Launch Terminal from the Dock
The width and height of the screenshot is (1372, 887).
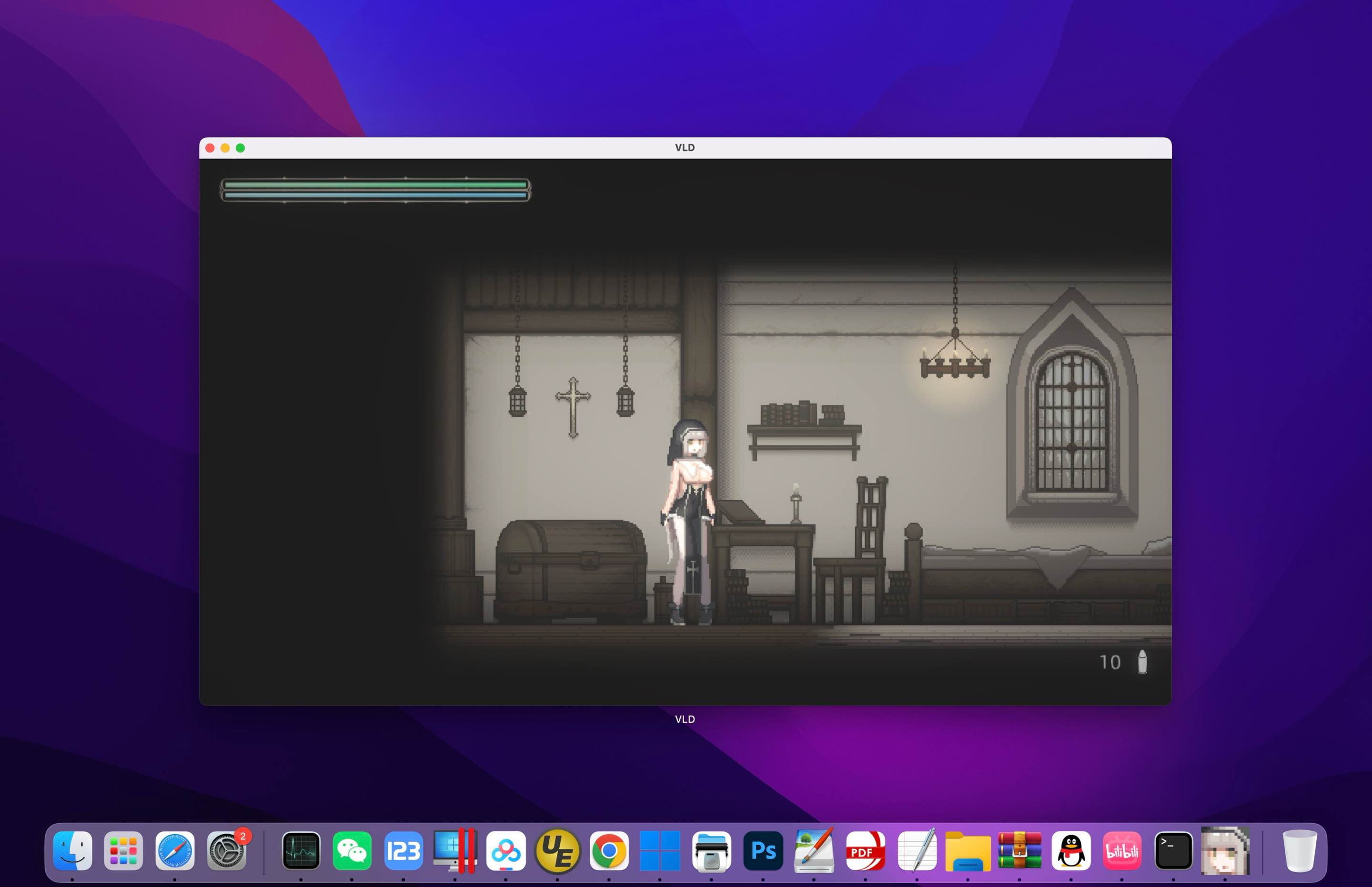click(1173, 851)
